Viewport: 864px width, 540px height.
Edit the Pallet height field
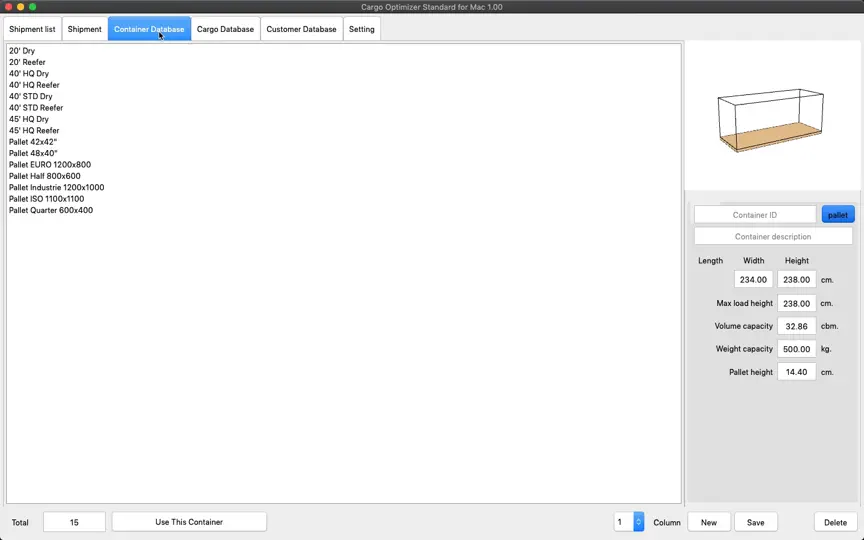[797, 372]
